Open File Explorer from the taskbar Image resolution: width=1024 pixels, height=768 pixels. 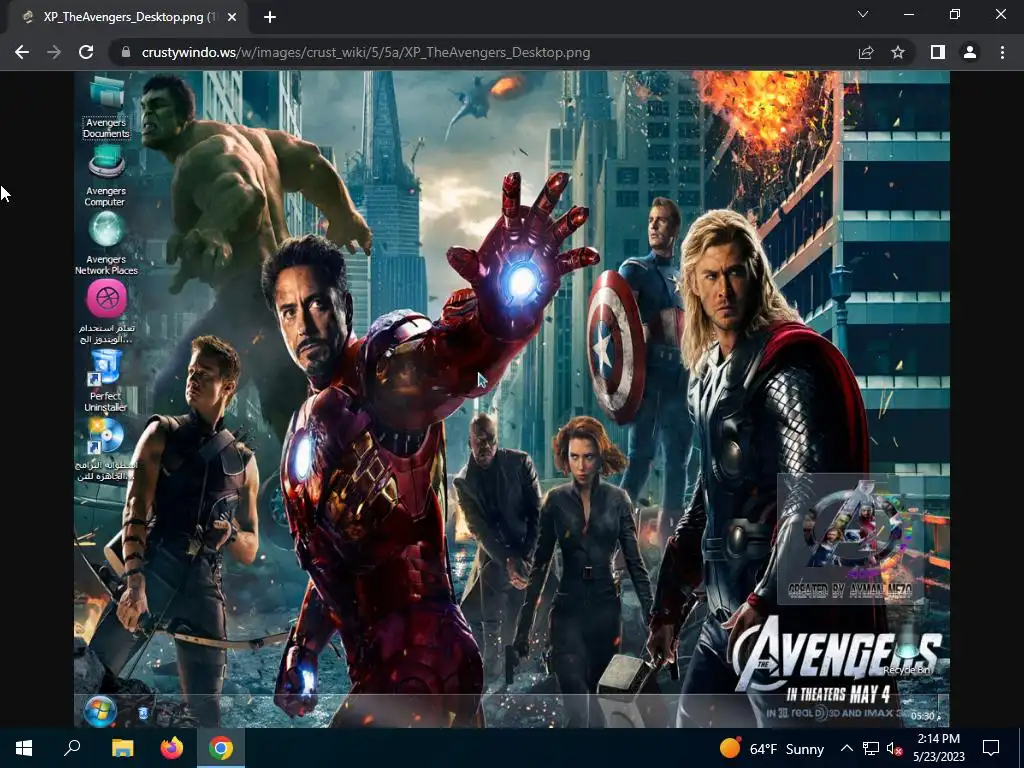122,748
